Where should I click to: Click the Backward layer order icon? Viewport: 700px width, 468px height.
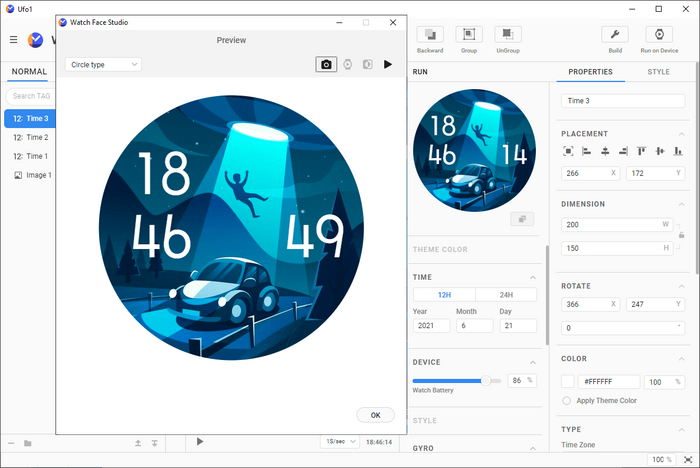[x=429, y=35]
